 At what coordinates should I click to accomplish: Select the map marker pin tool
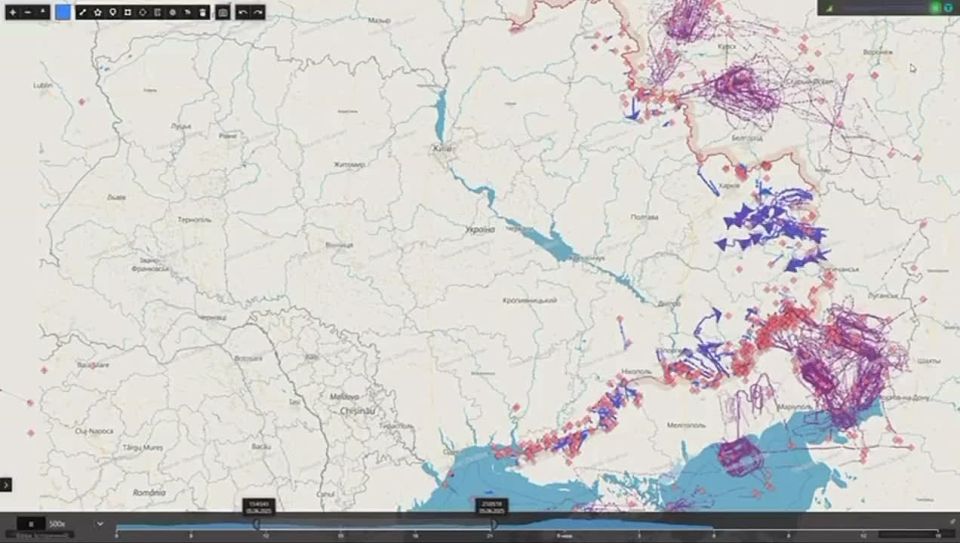(x=113, y=12)
